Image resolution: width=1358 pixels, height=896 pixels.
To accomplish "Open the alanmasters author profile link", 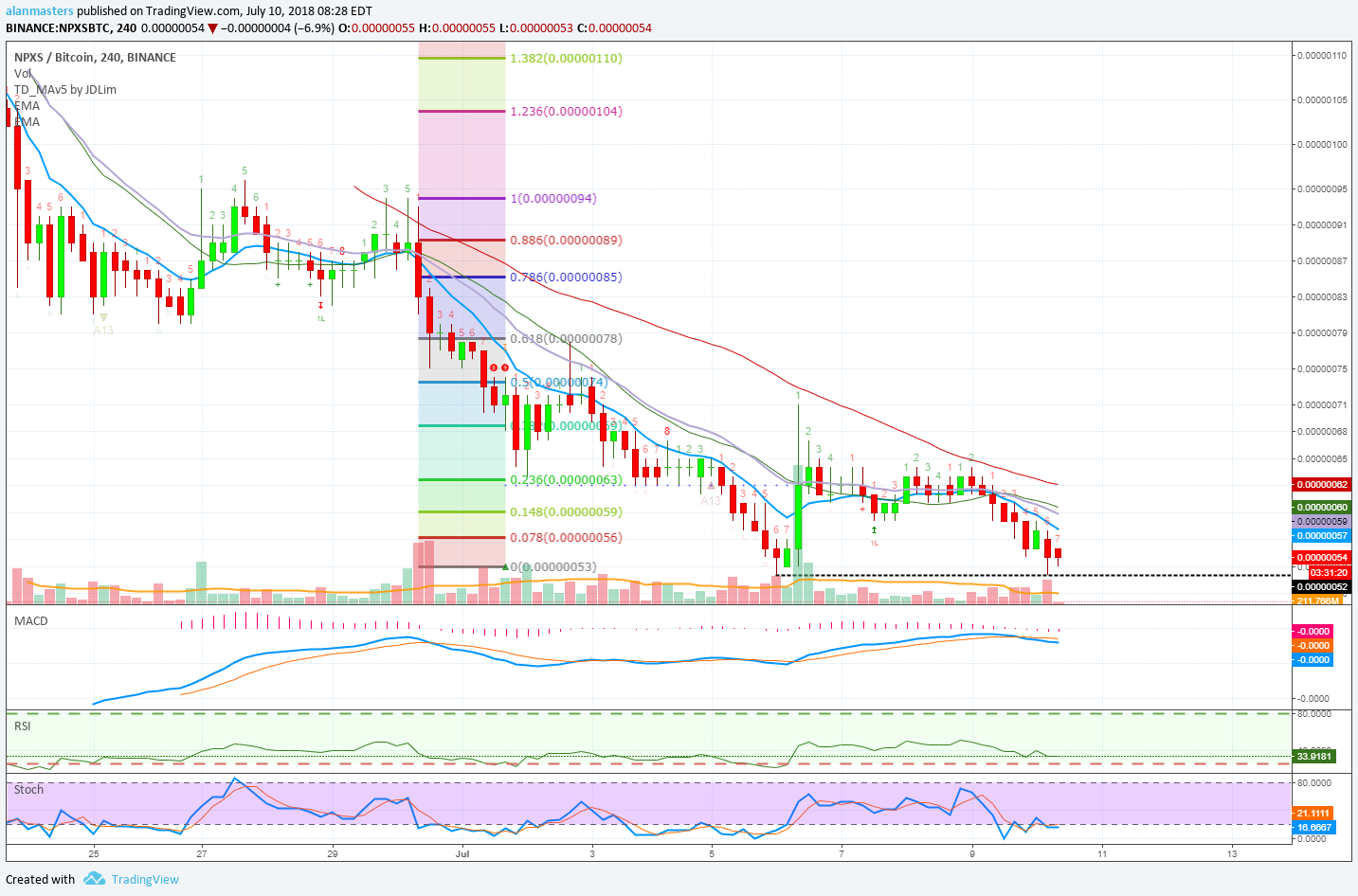I will click(39, 10).
